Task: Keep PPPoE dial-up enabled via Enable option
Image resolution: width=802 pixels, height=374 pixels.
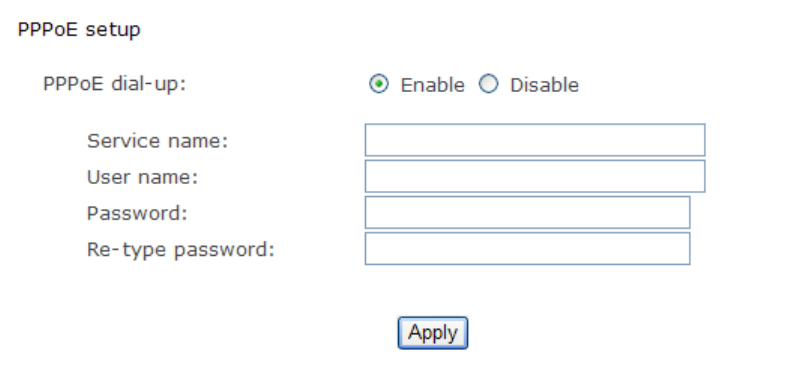Action: tap(378, 84)
